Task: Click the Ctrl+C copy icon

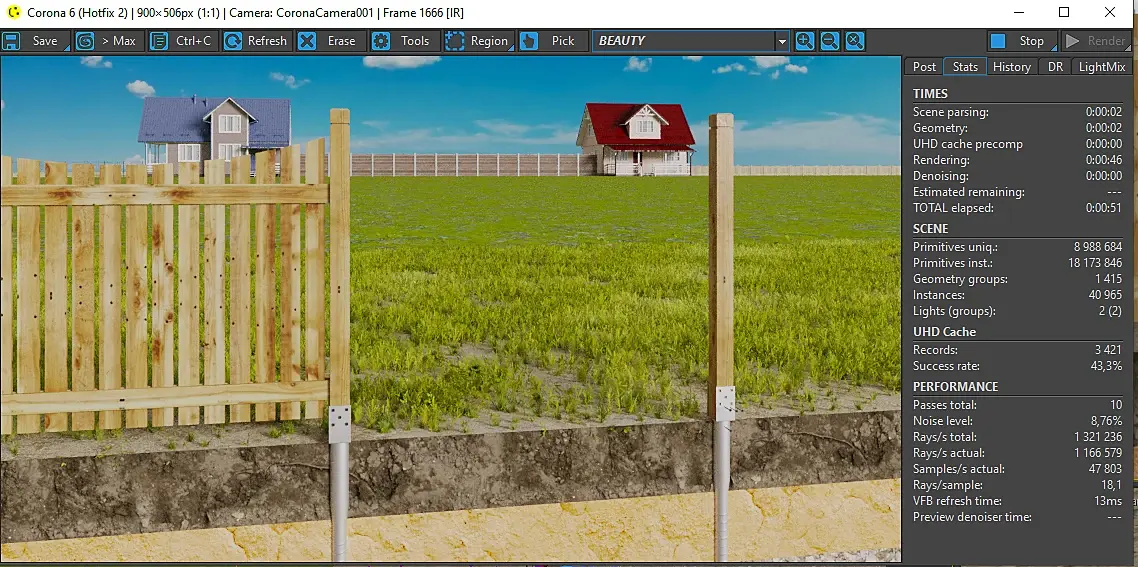Action: click(158, 41)
